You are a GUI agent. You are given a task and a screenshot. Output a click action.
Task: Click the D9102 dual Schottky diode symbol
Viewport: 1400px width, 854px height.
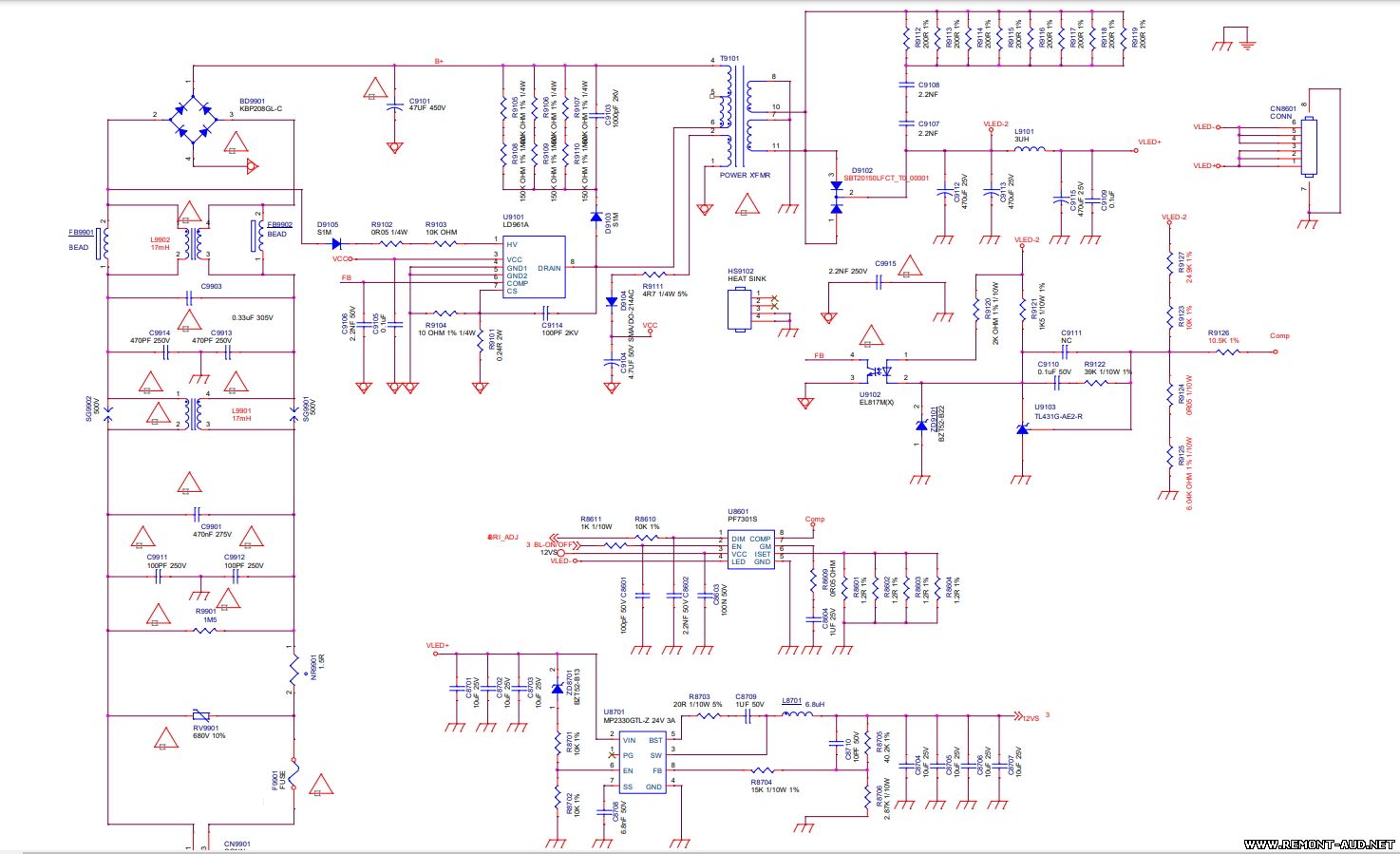(x=836, y=197)
